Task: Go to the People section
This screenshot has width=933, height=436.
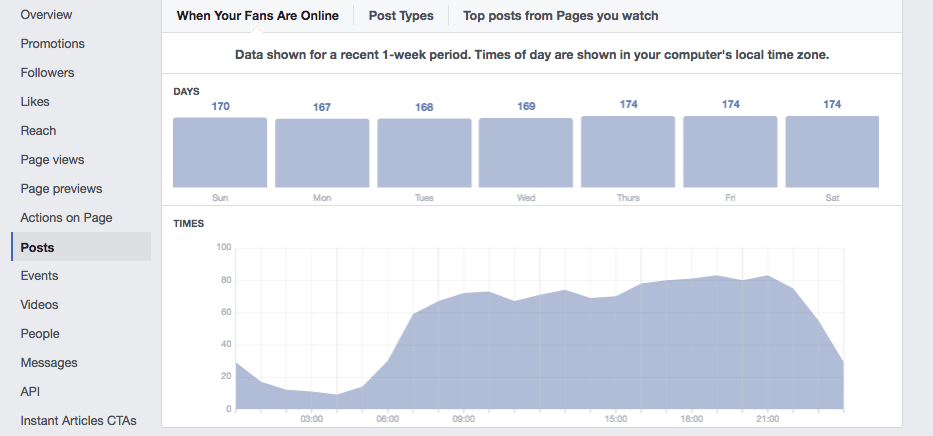Action: click(x=40, y=334)
